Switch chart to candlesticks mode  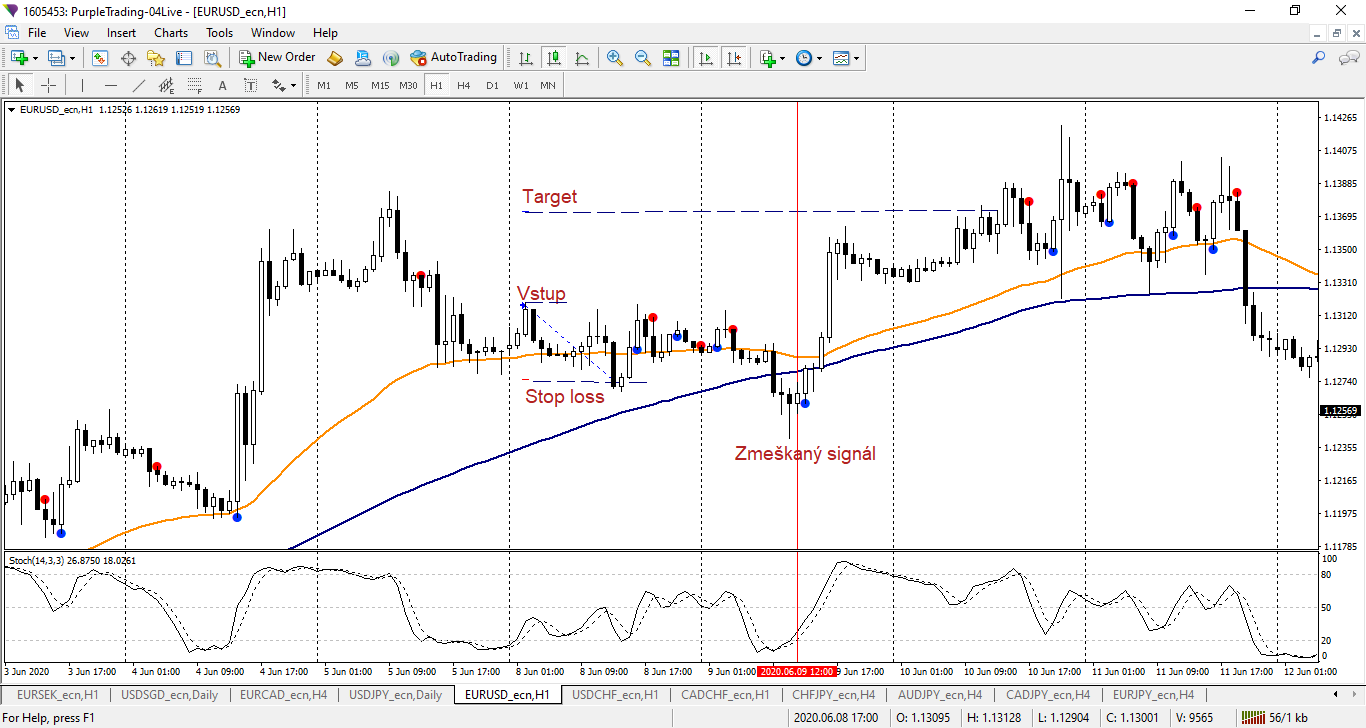554,58
